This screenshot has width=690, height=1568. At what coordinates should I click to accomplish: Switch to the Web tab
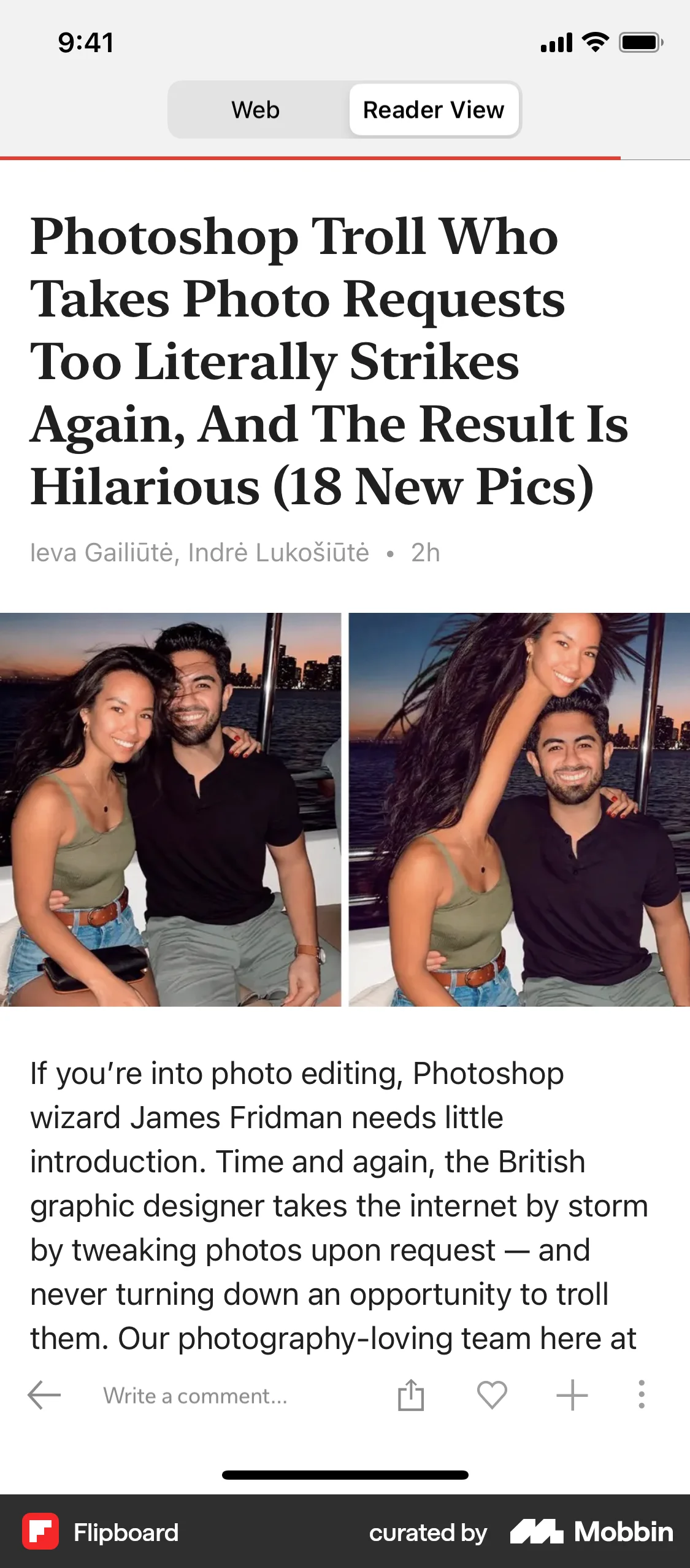coord(256,110)
